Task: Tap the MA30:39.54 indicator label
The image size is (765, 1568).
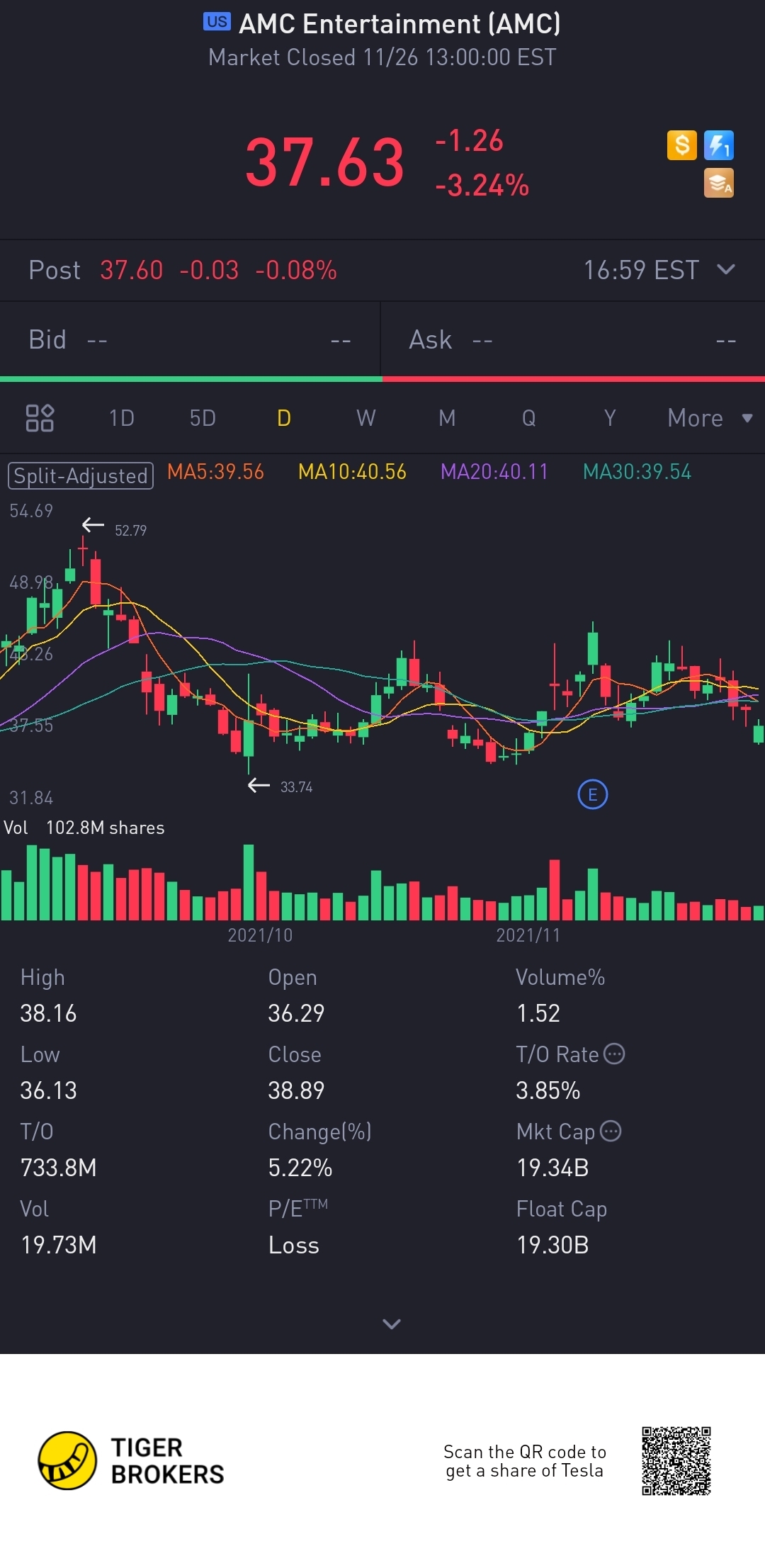Action: pyautogui.click(x=637, y=472)
